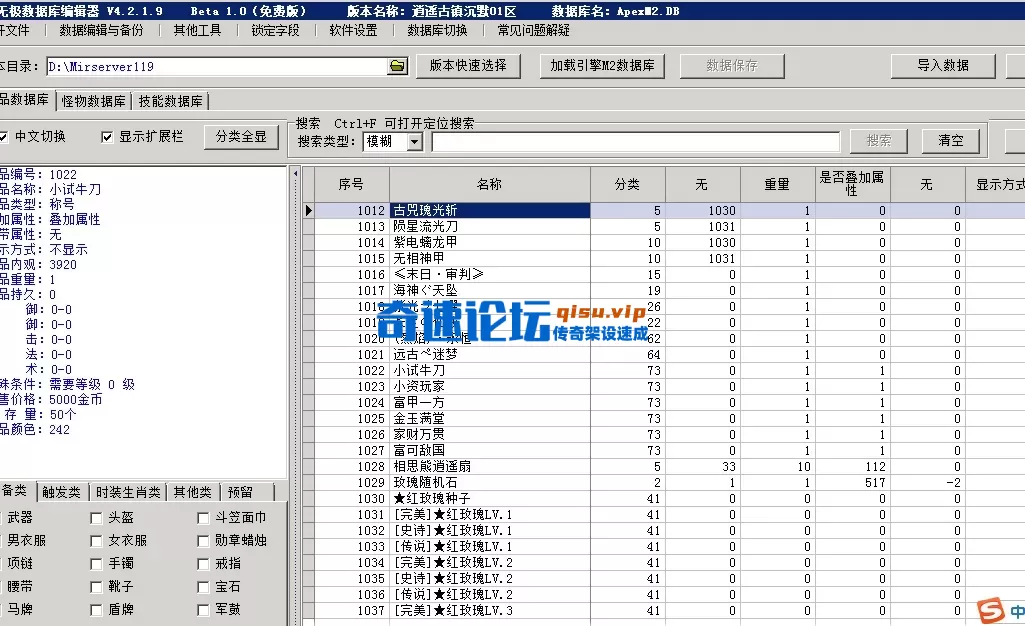Image resolution: width=1025 pixels, height=626 pixels.
Task: Check the 勋章蜡烛 category box
Action: click(x=203, y=541)
